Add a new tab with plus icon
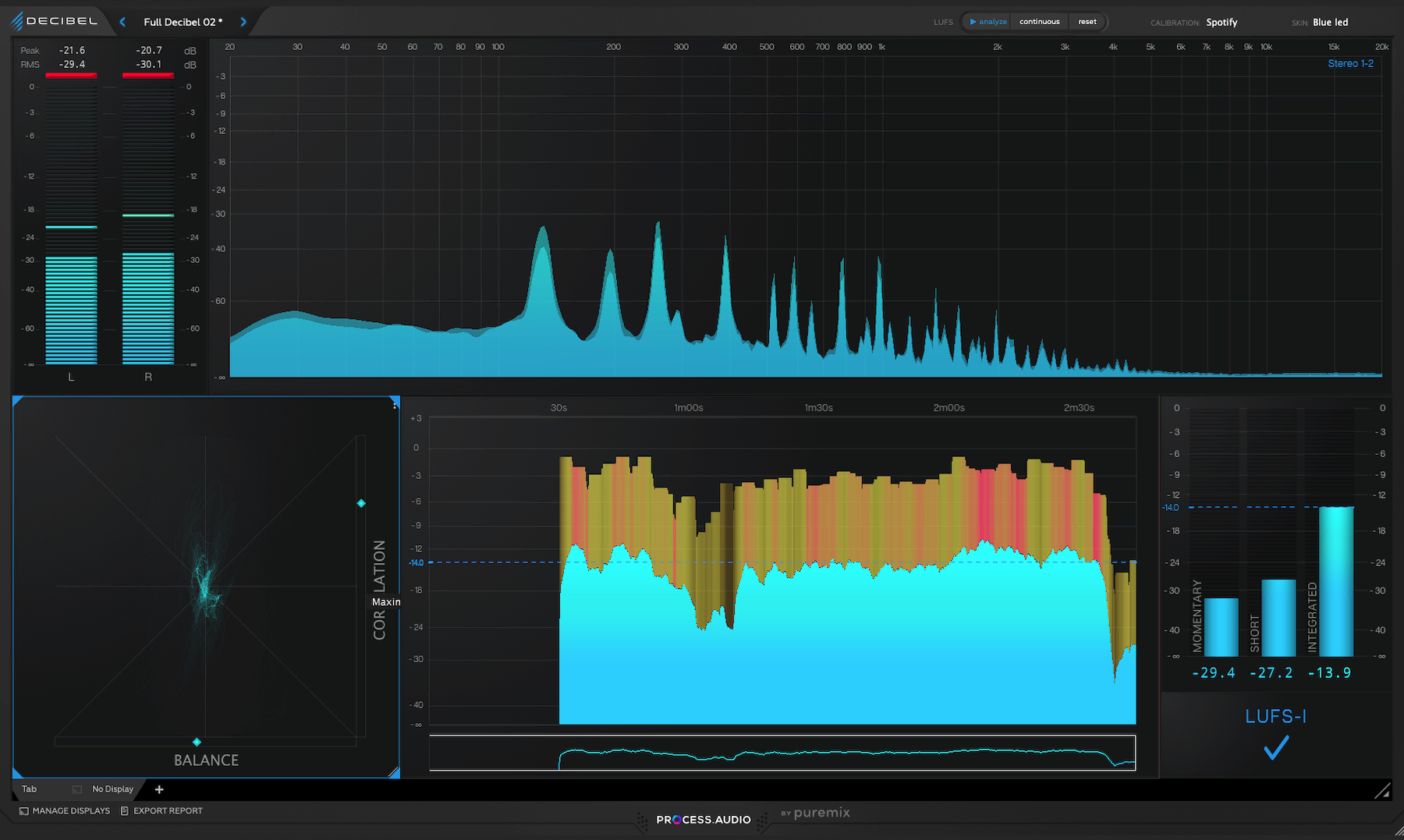Viewport: 1404px width, 840px height. click(x=159, y=789)
